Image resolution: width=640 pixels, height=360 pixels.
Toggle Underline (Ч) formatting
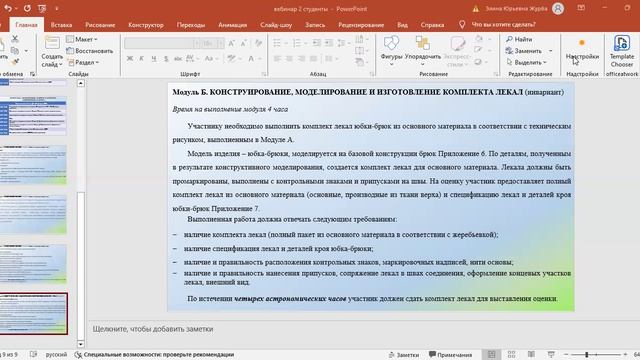[x=154, y=59]
